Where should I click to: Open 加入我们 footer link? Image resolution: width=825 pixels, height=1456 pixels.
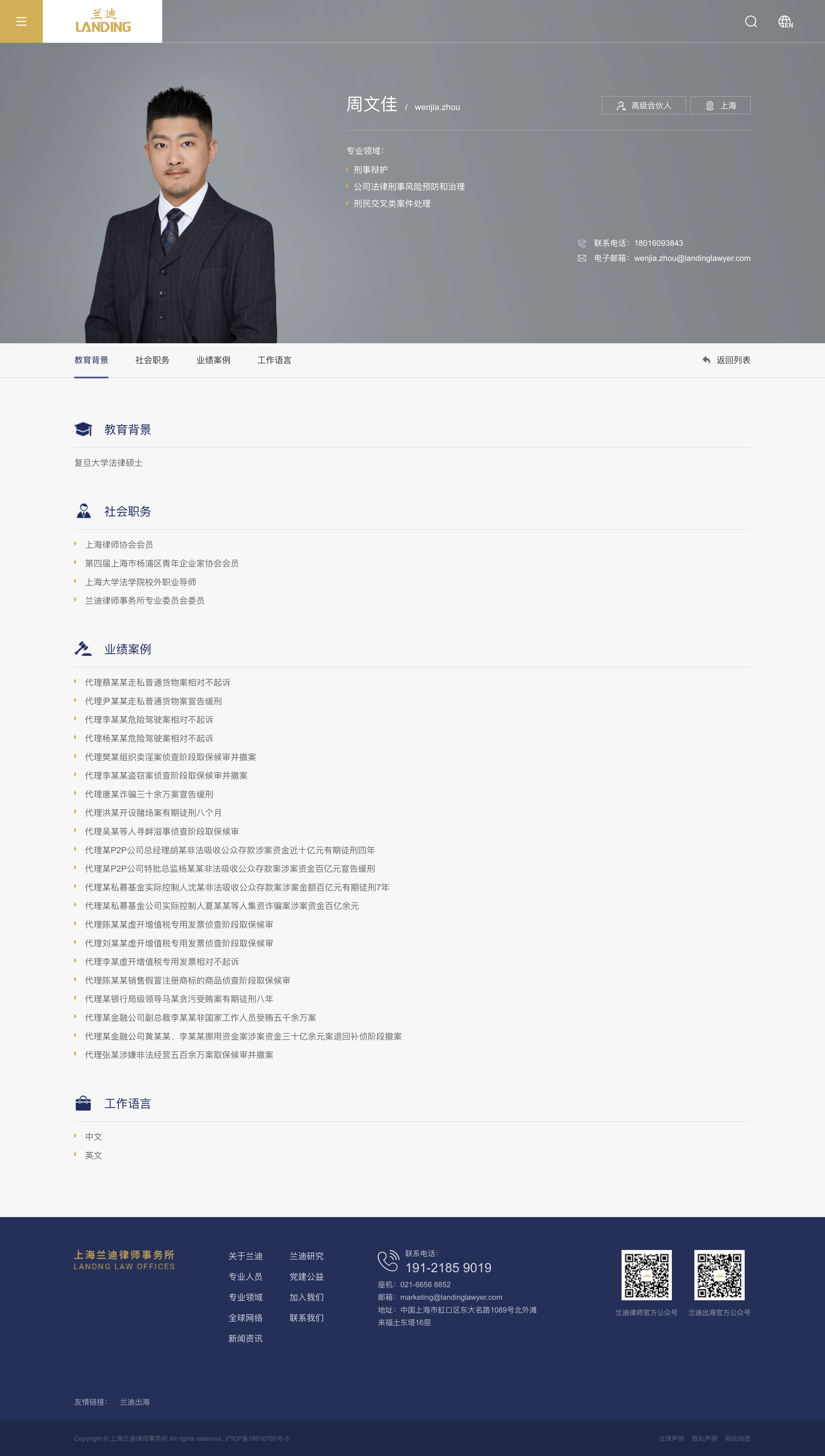click(306, 1297)
